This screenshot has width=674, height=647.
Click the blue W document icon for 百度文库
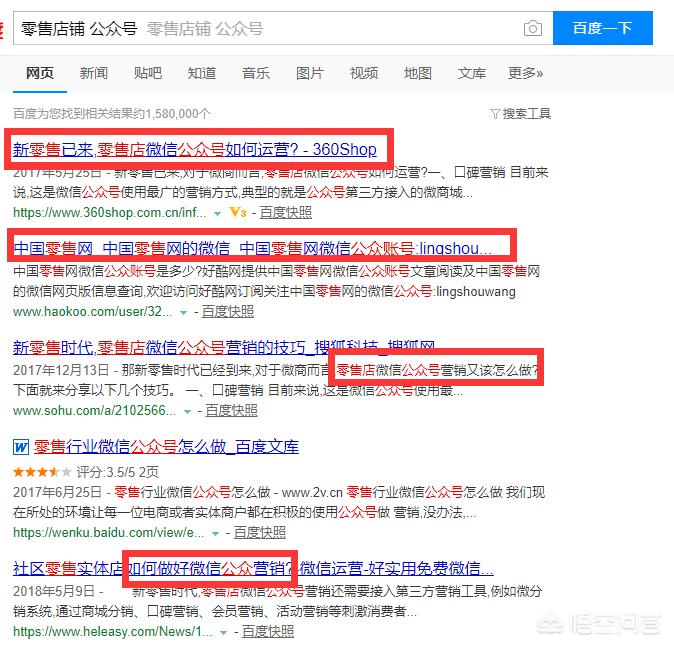tap(21, 447)
